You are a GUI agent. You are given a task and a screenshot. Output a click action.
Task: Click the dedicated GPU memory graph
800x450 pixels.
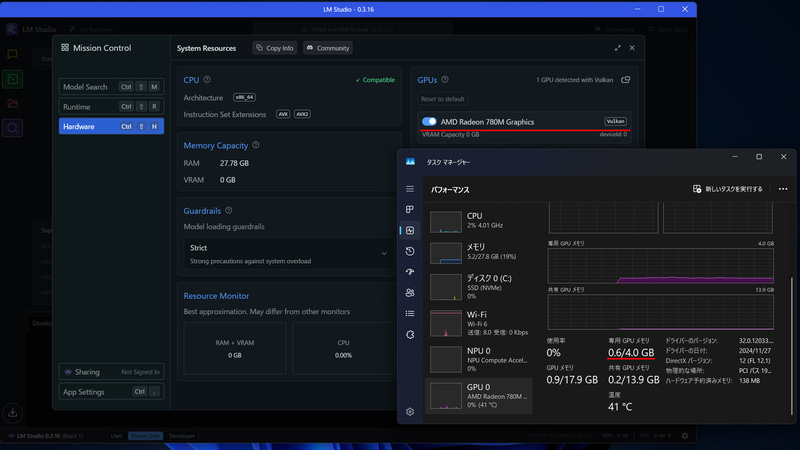tap(660, 266)
